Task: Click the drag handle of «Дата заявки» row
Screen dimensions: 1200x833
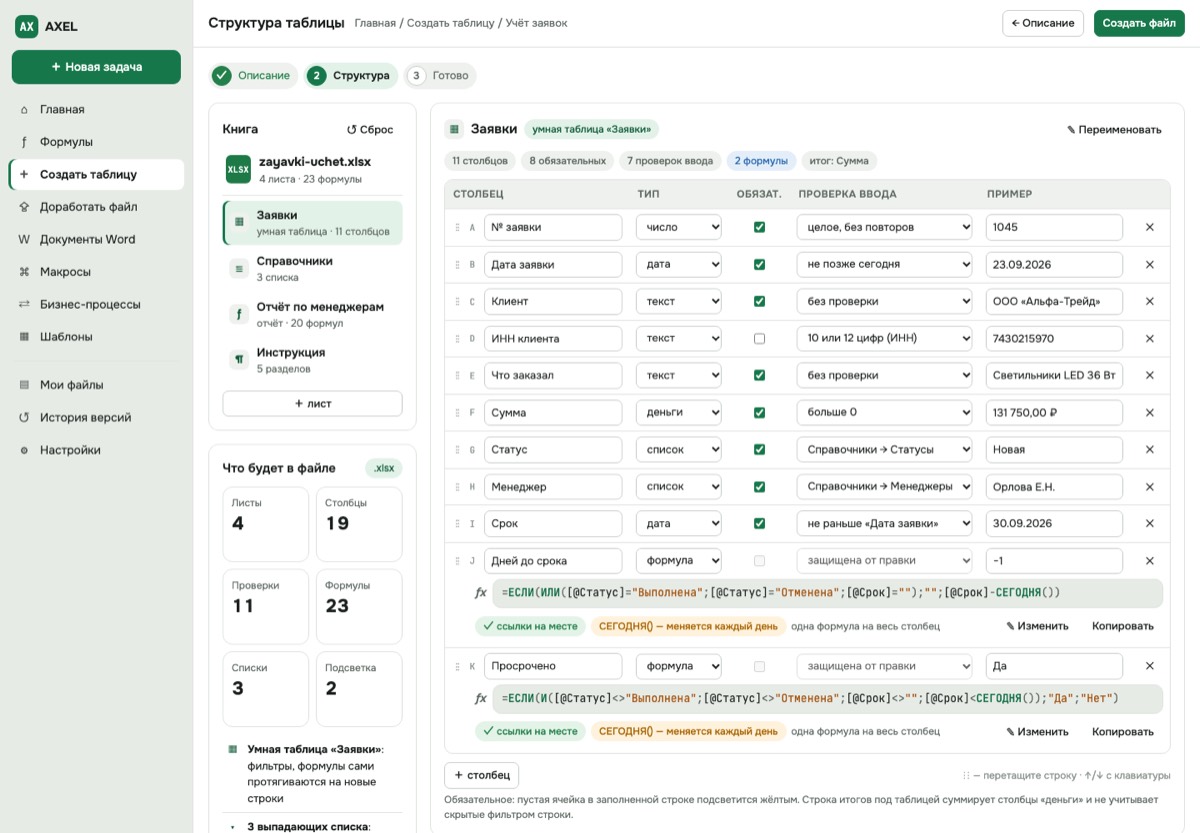Action: click(x=459, y=265)
